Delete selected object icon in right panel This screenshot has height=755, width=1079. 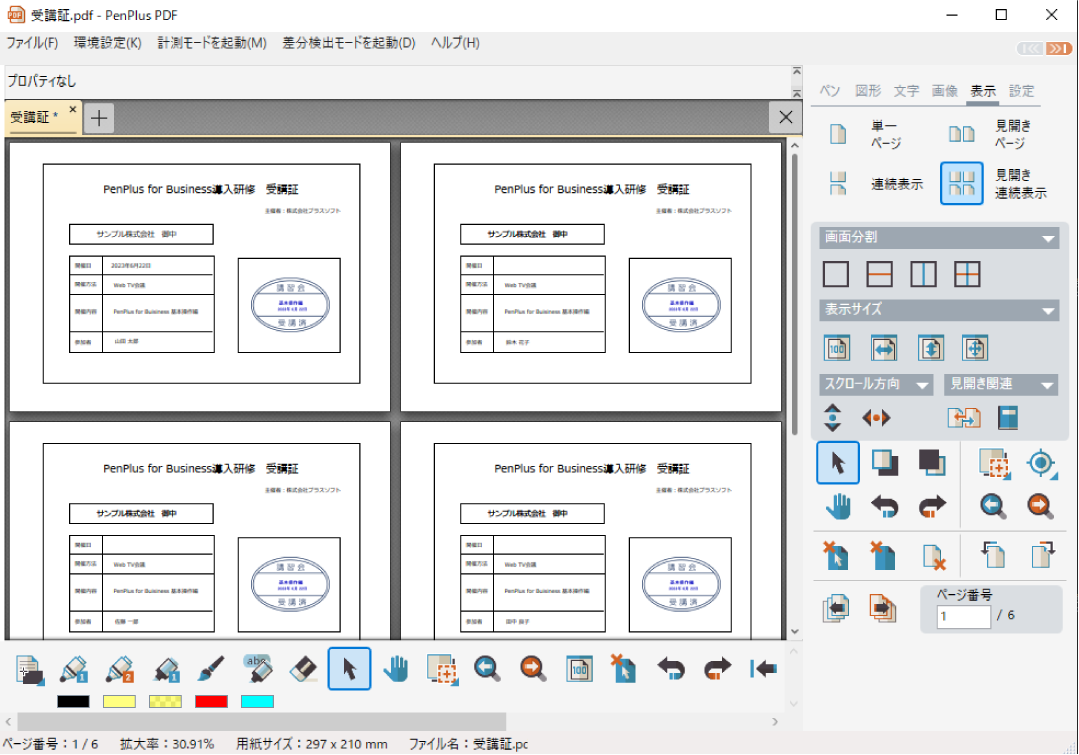point(836,555)
